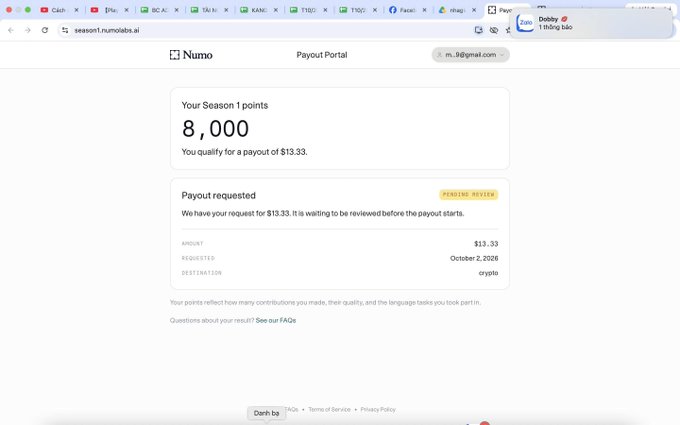The width and height of the screenshot is (680, 425).
Task: Open the Terms of Service footer link
Action: (329, 409)
